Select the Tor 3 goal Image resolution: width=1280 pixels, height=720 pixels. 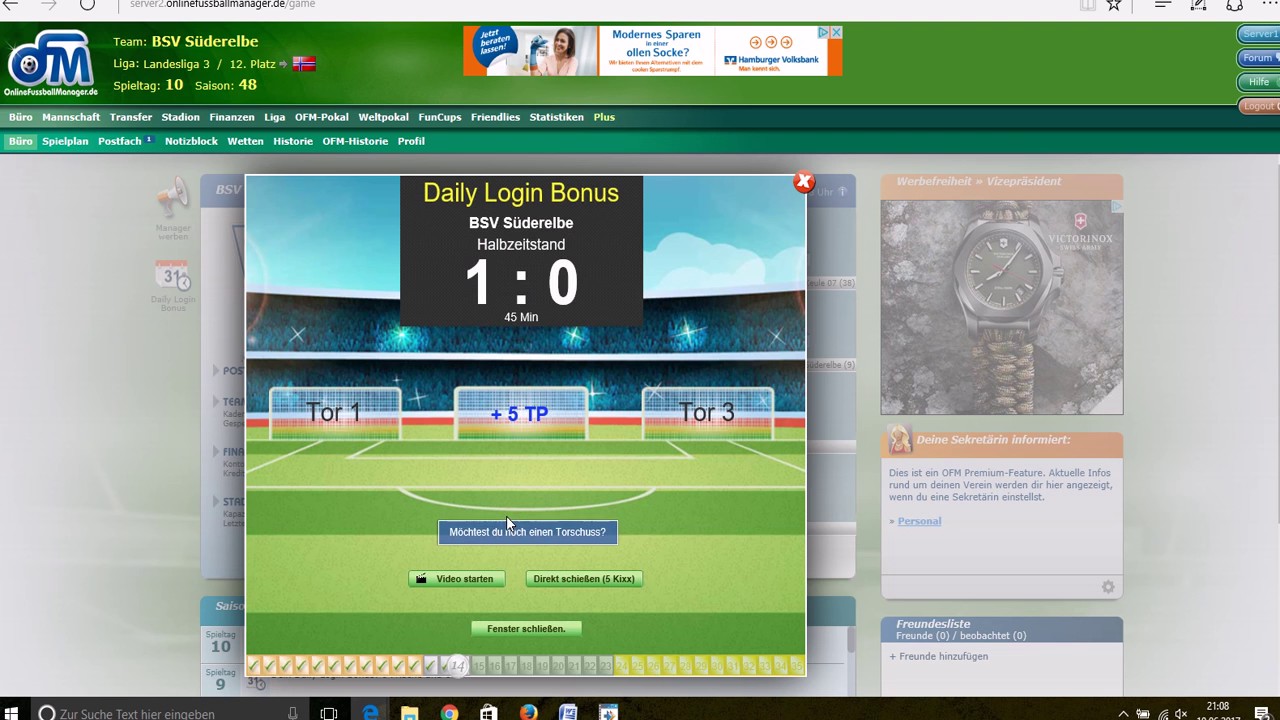click(707, 412)
